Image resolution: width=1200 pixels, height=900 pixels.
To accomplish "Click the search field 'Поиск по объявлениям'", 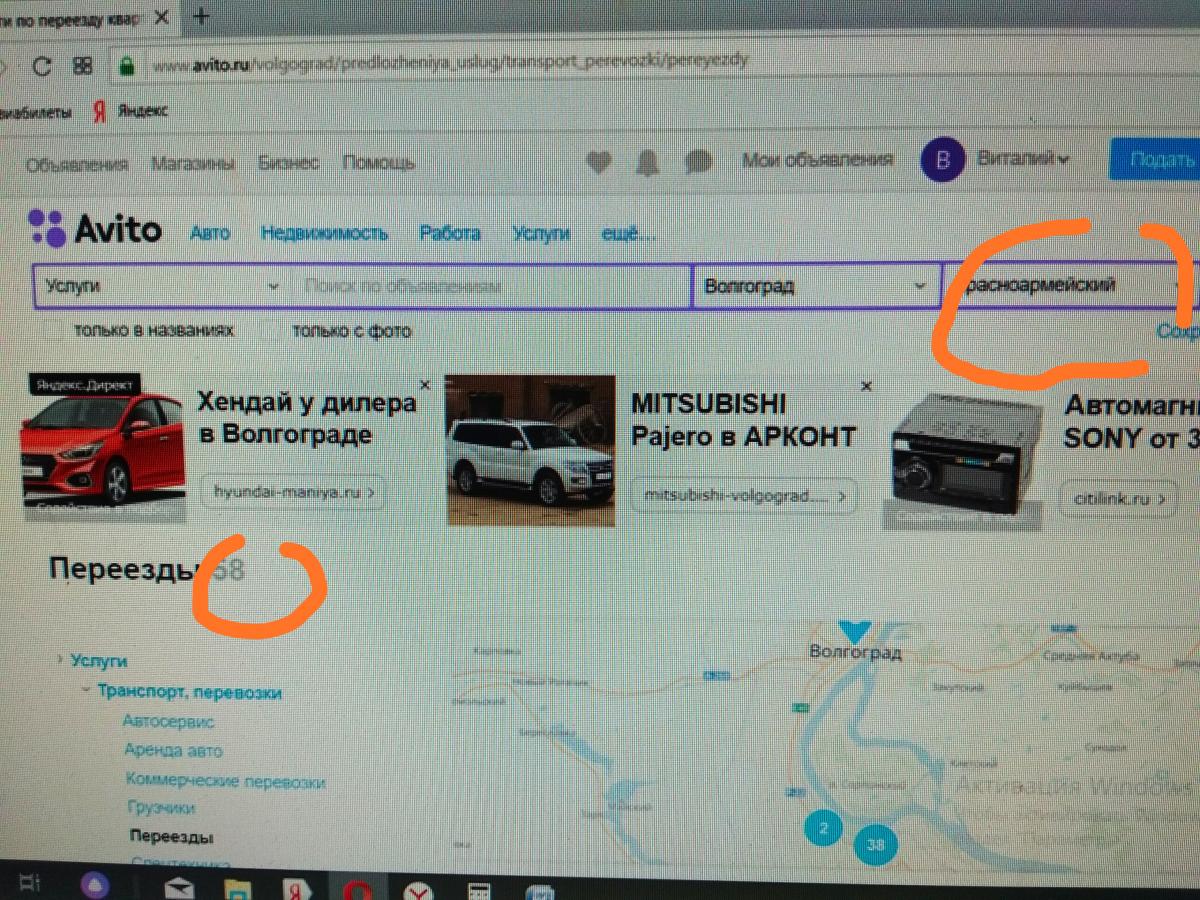I will 490,286.
